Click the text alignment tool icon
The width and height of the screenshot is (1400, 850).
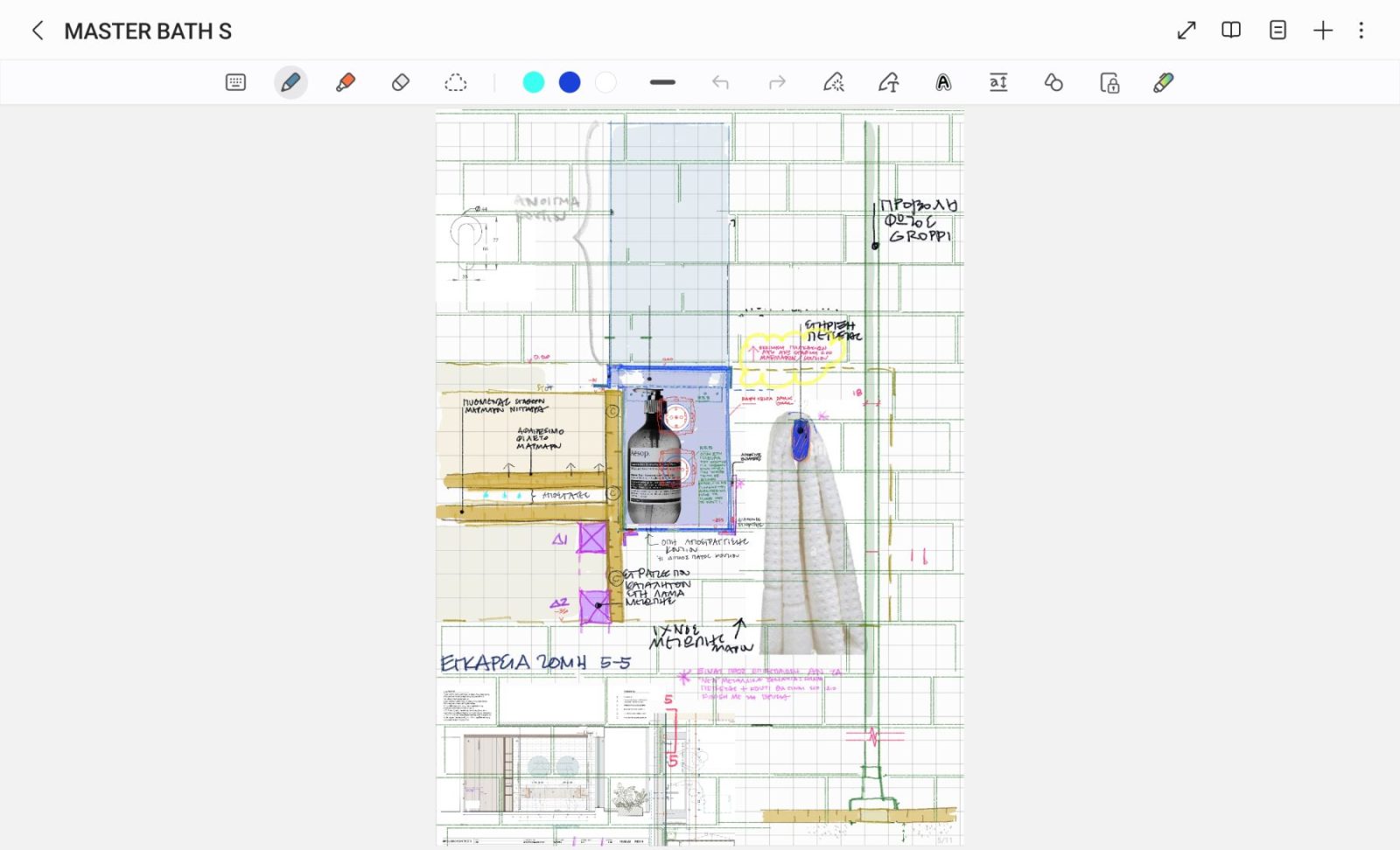pos(998,82)
